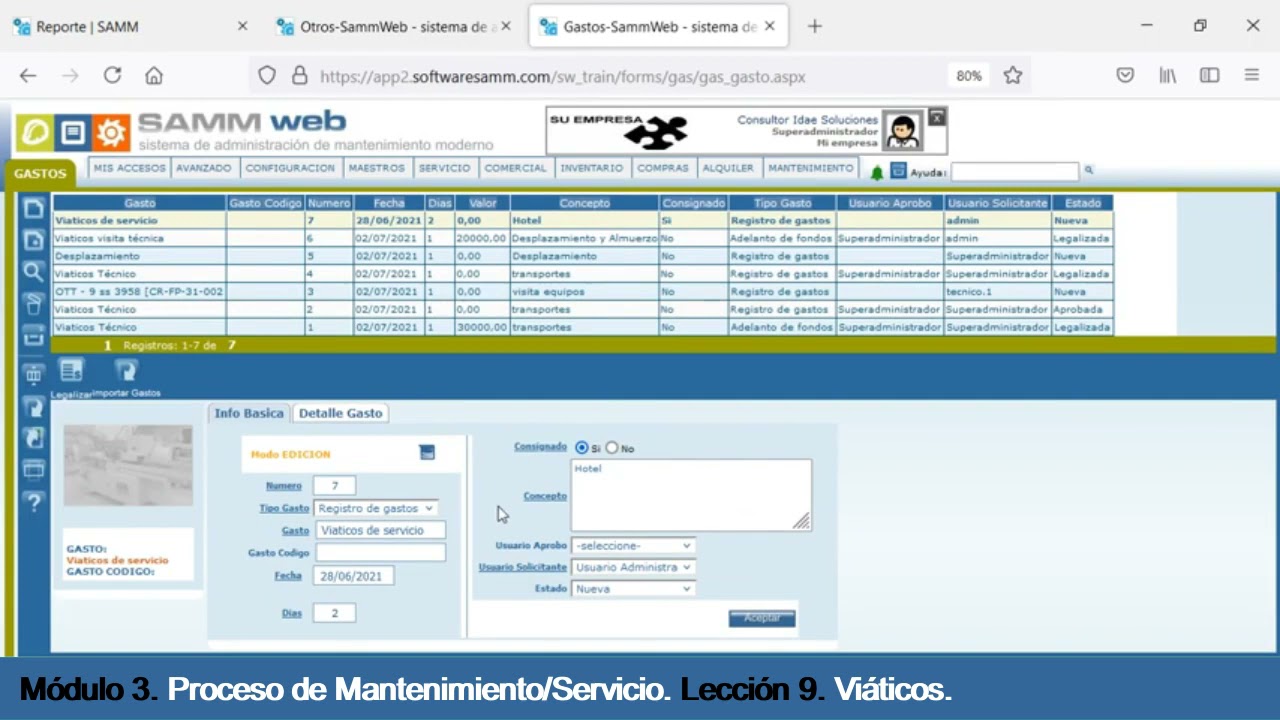Open the INVENTARIO menu
The image size is (1280, 720).
click(592, 168)
